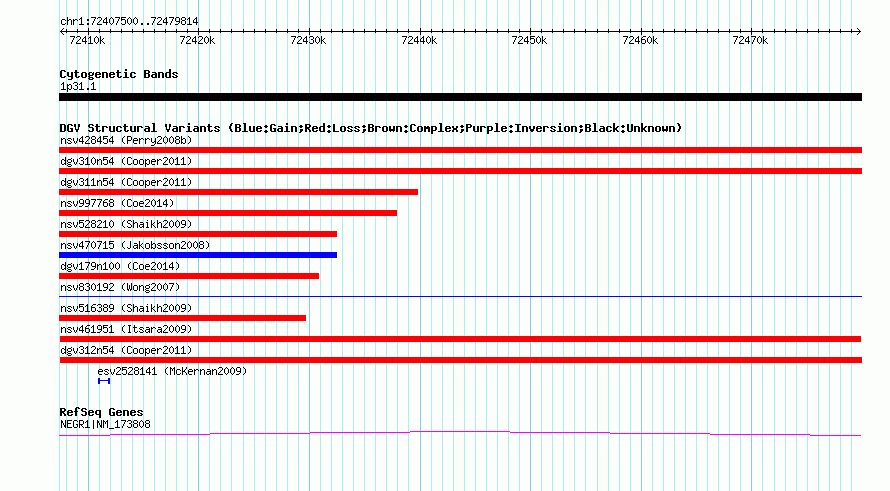Select NEGR1|NM_173808 gene label
The height and width of the screenshot is (491, 890).
pyautogui.click(x=105, y=424)
